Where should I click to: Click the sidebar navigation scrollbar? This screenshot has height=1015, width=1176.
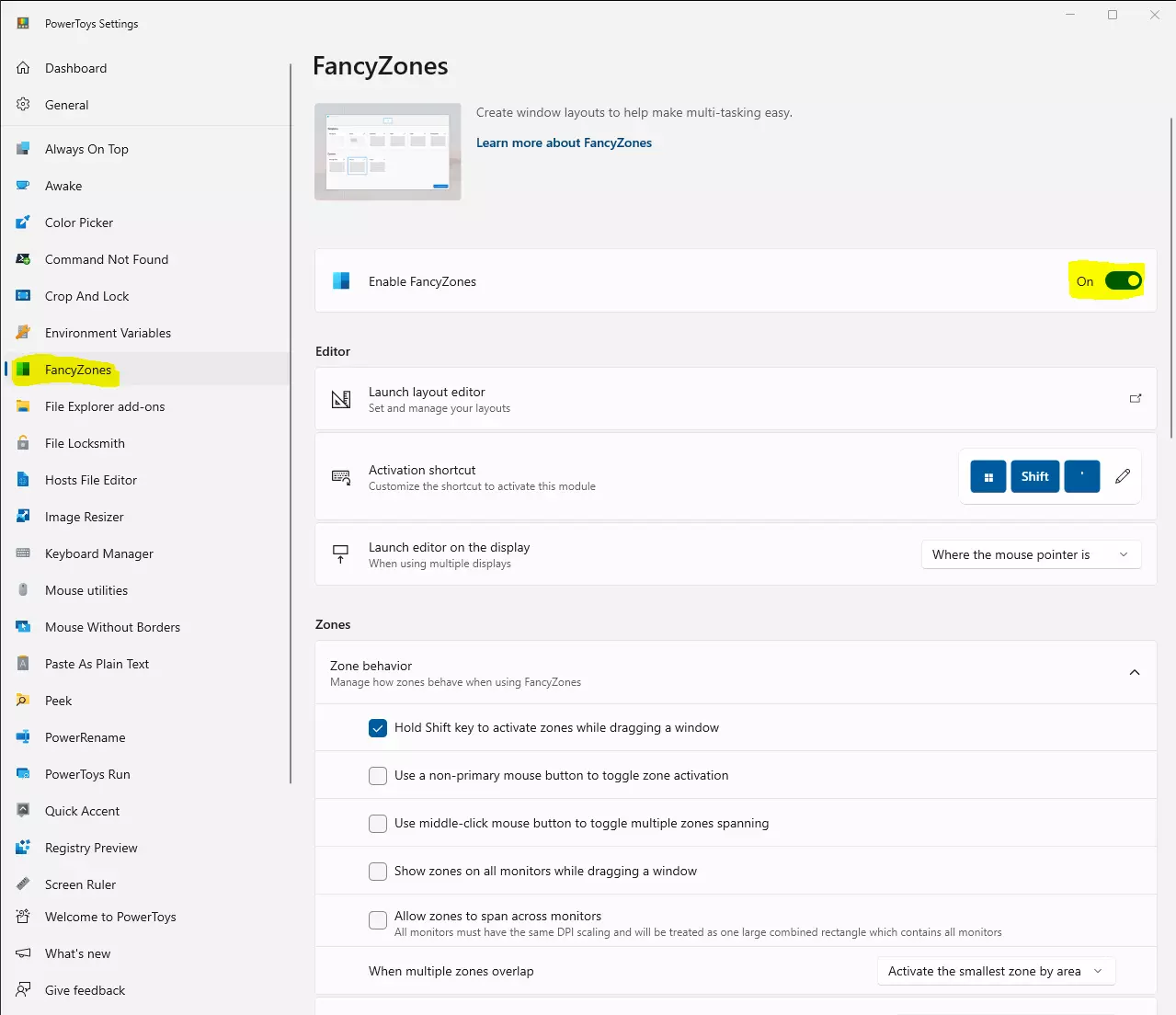(x=291, y=423)
